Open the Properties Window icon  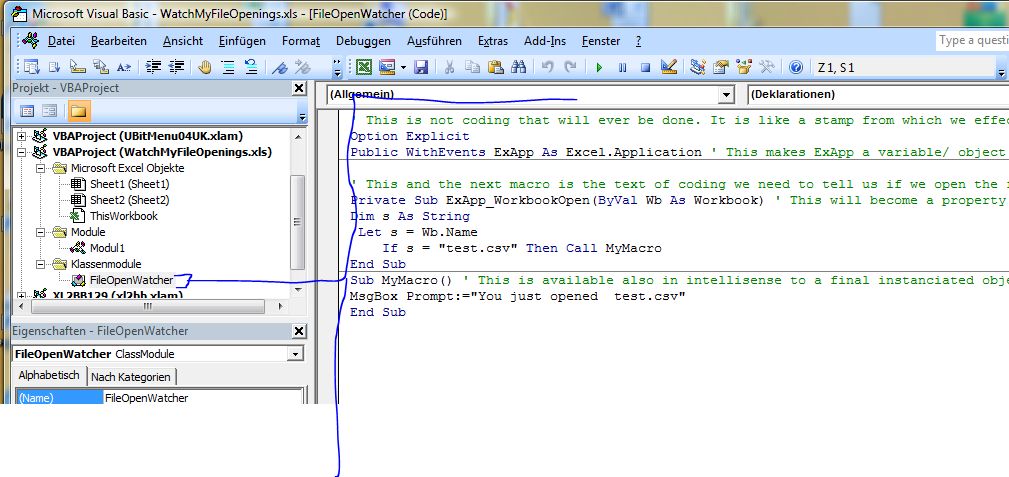[x=721, y=67]
